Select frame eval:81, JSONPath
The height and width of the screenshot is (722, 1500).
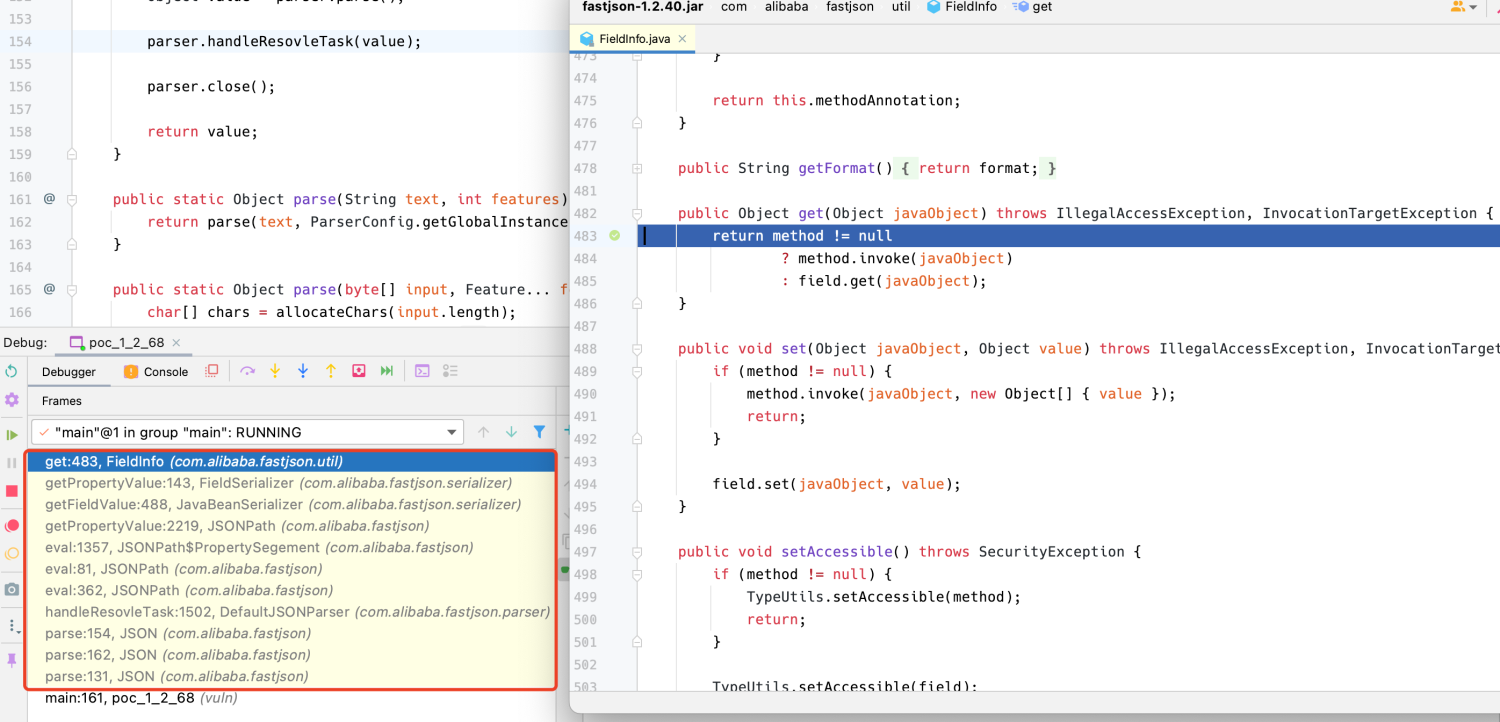[290, 569]
